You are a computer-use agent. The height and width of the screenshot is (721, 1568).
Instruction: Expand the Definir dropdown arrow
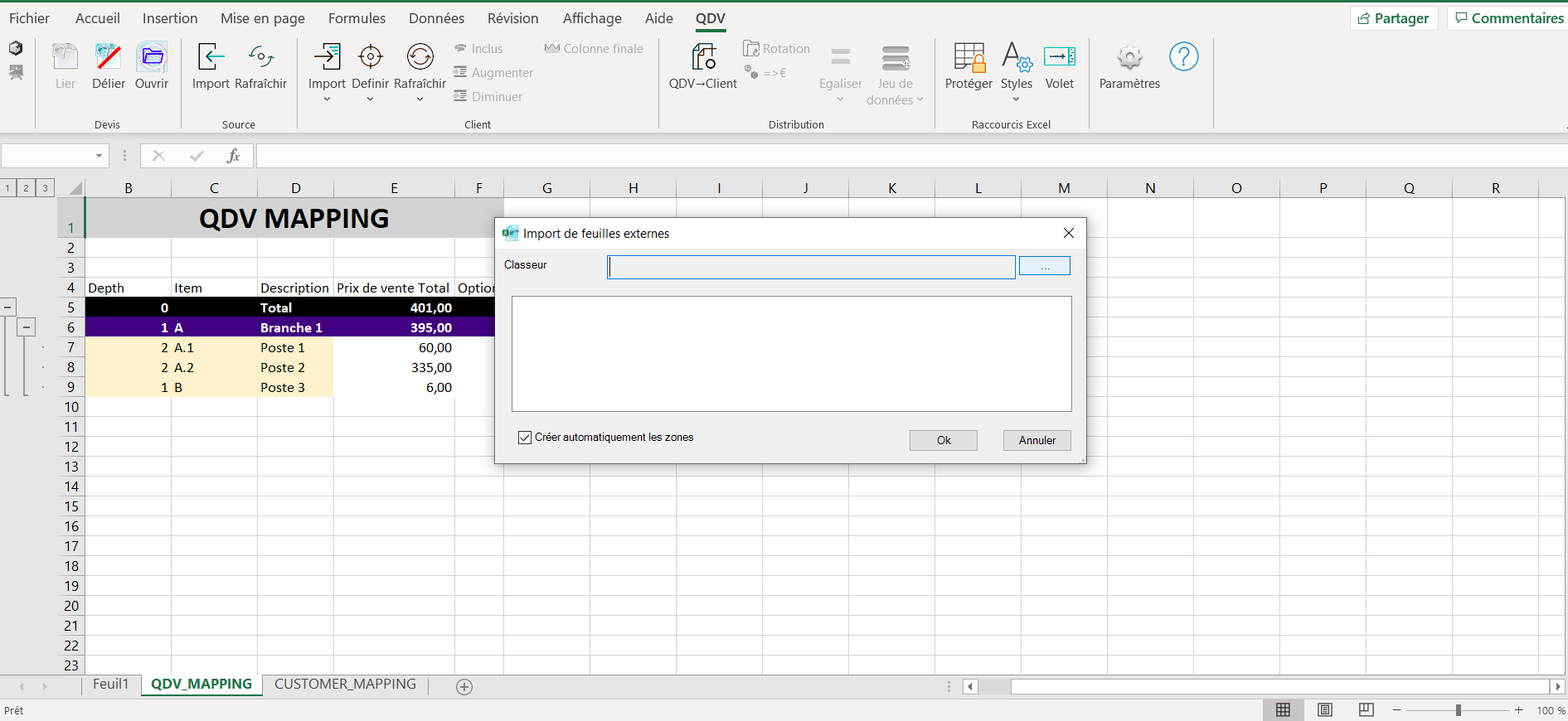370,99
